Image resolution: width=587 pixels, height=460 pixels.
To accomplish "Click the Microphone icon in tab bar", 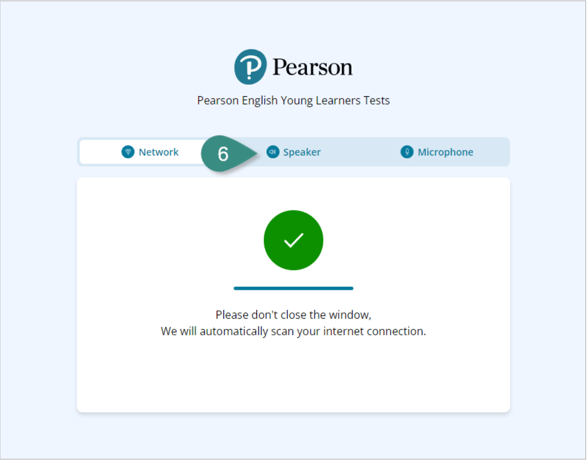I will (407, 152).
